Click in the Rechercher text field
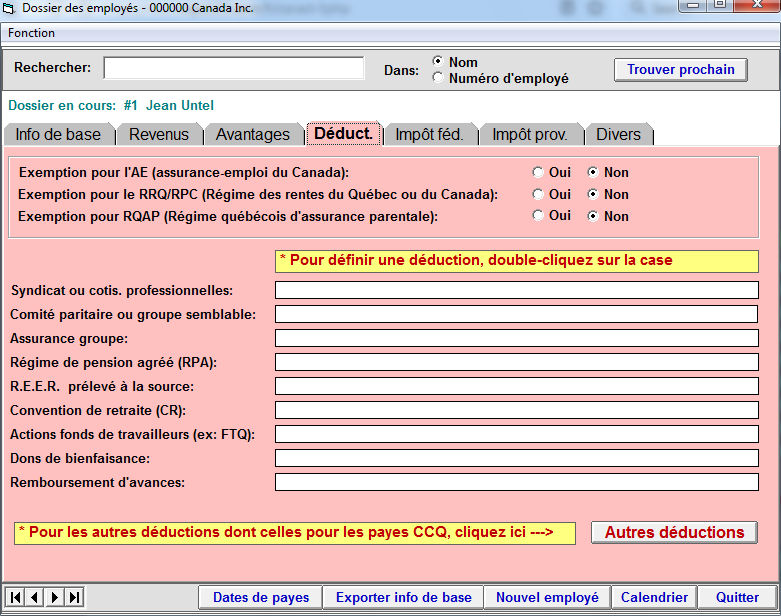The height and width of the screenshot is (616, 781). [234, 68]
